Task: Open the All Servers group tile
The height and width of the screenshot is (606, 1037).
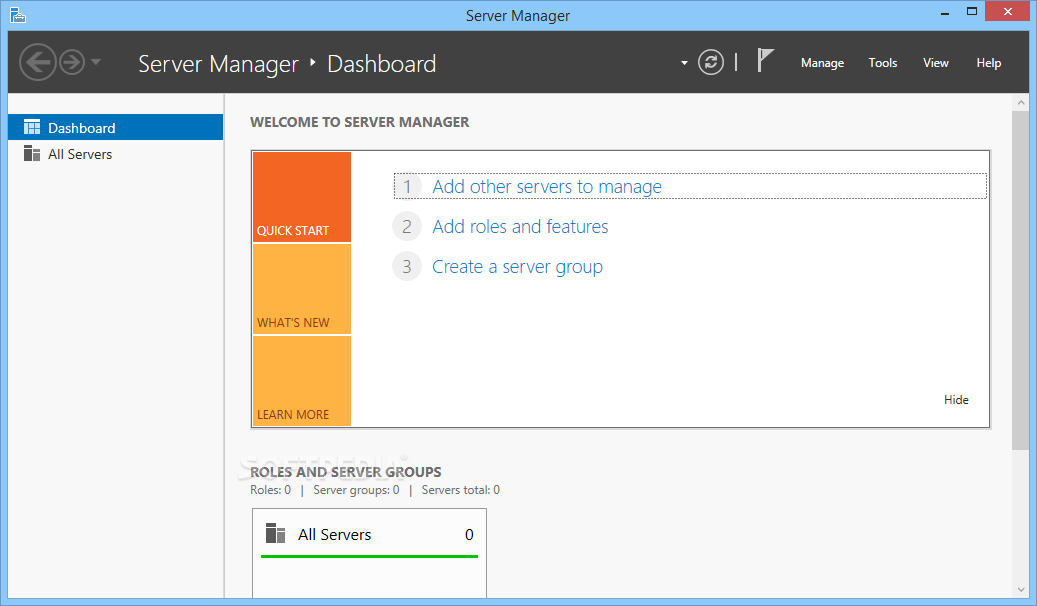Action: (370, 554)
